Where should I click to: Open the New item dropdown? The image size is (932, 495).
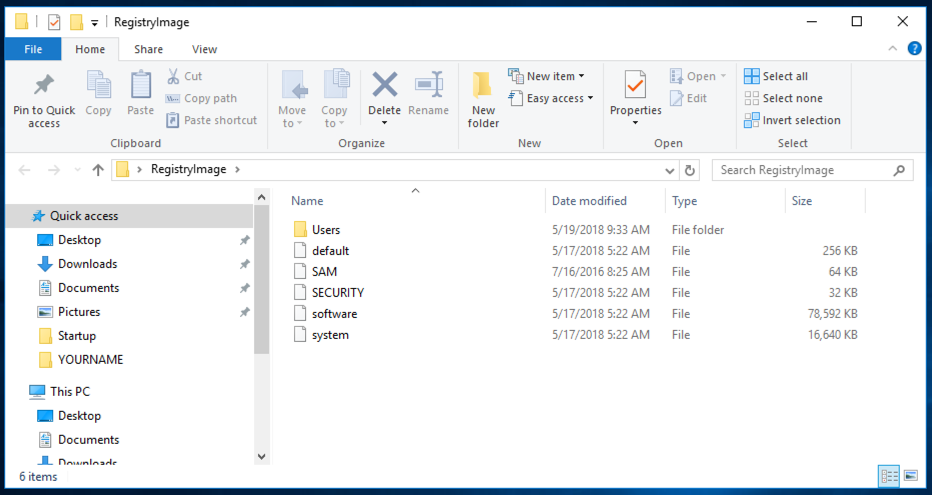[546, 76]
